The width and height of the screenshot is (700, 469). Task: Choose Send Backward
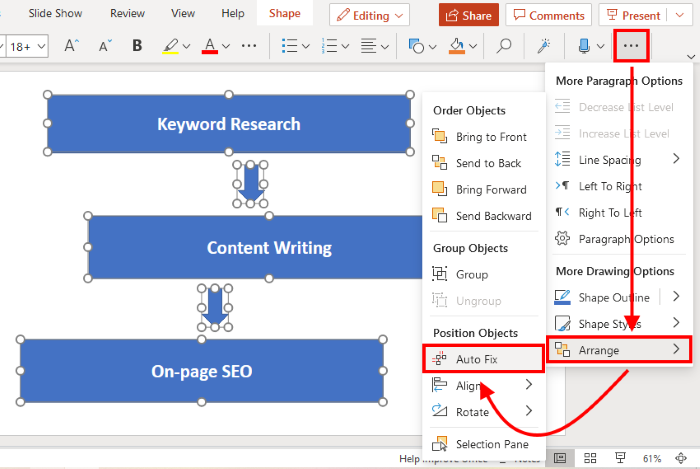(x=483, y=216)
